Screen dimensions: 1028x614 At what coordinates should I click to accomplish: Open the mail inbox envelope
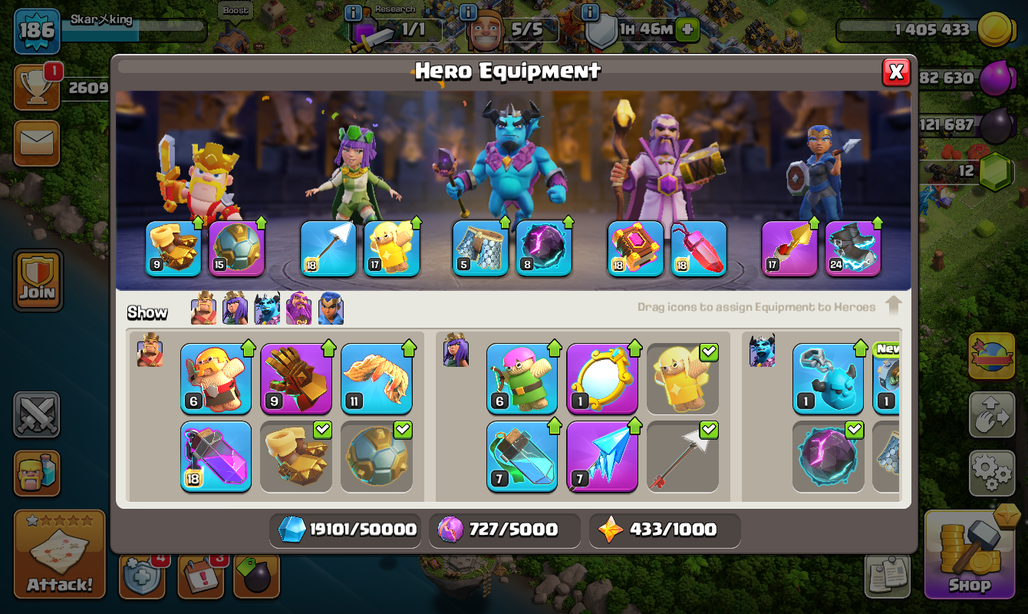point(37,143)
